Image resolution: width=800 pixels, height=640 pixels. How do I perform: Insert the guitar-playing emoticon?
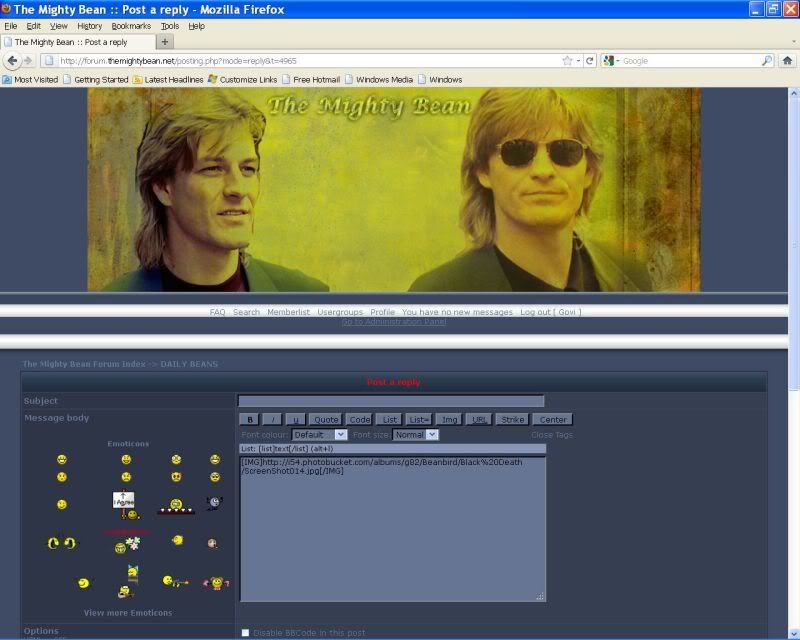[x=124, y=592]
